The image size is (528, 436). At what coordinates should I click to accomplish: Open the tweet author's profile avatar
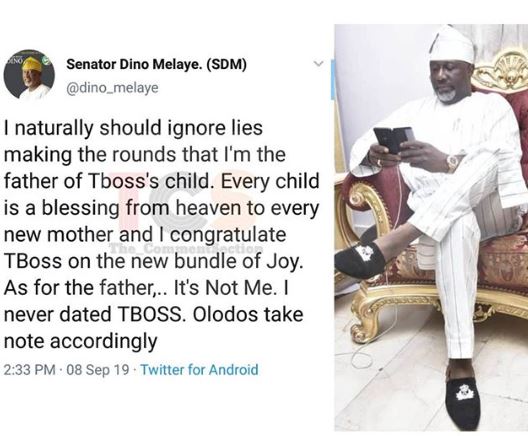coord(29,74)
